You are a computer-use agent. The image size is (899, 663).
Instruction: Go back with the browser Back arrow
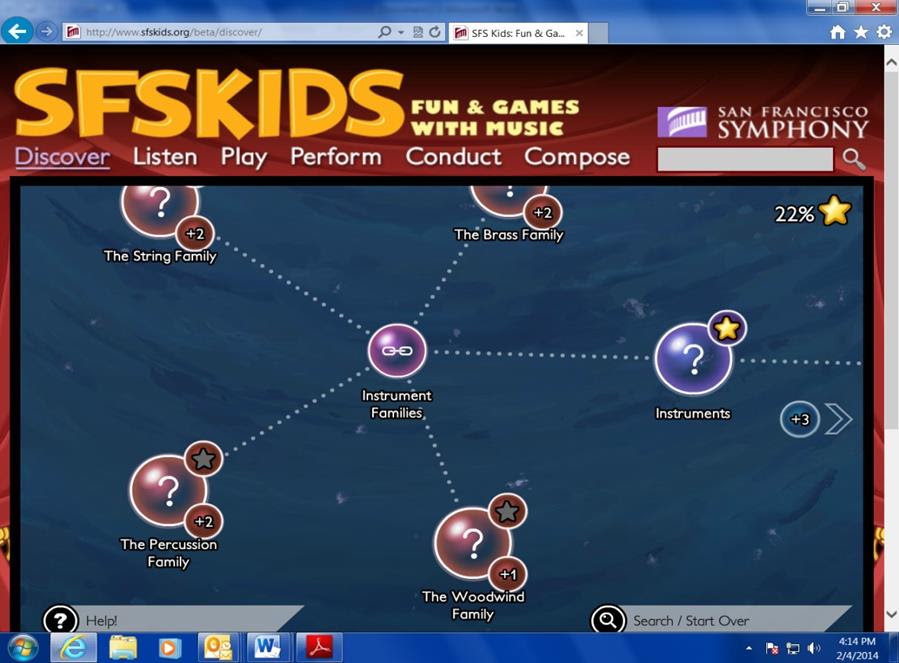pyautogui.click(x=17, y=31)
